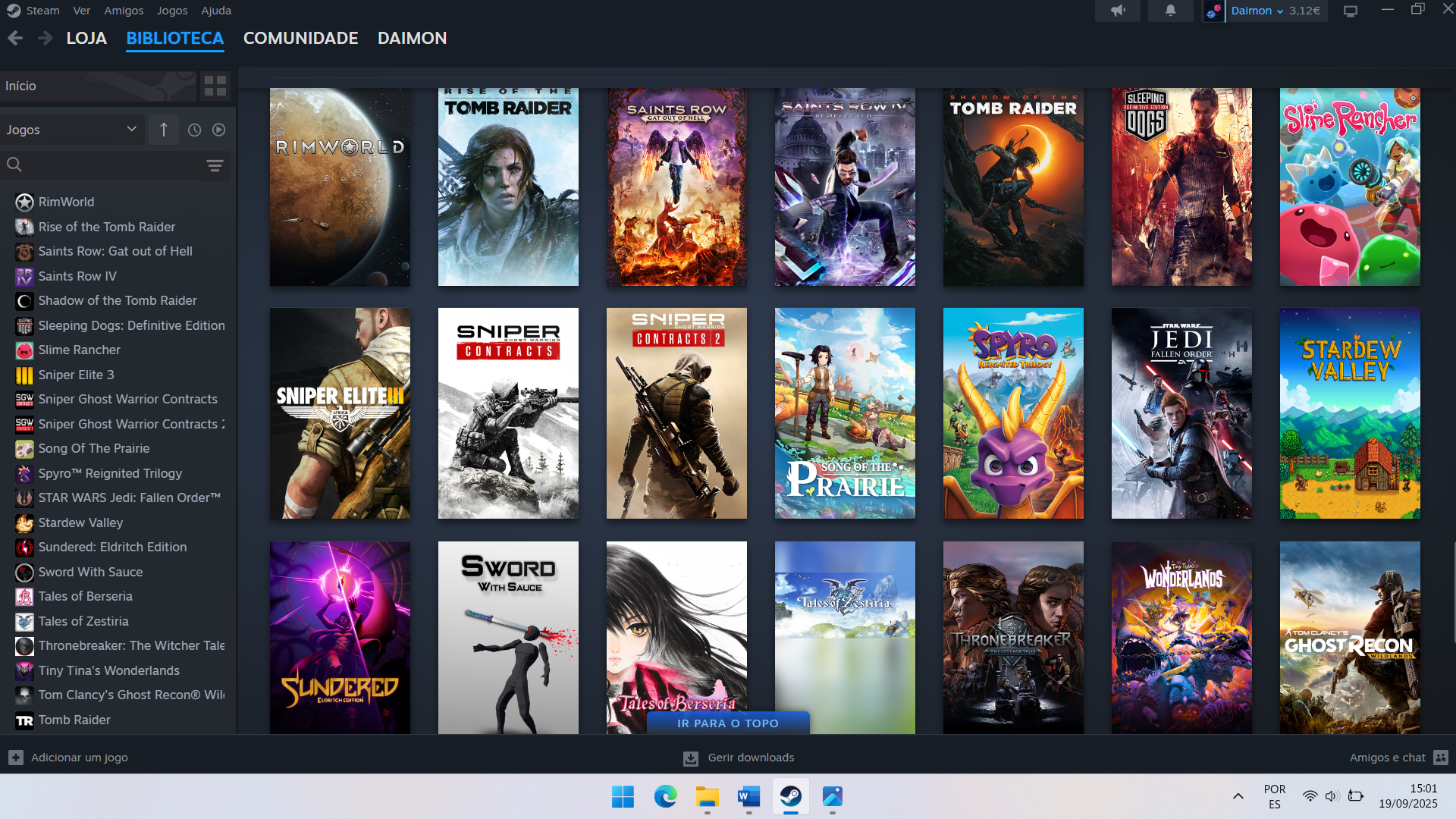Click the IR PARA O TOPO button
Image resolution: width=1456 pixels, height=819 pixels.
point(727,723)
